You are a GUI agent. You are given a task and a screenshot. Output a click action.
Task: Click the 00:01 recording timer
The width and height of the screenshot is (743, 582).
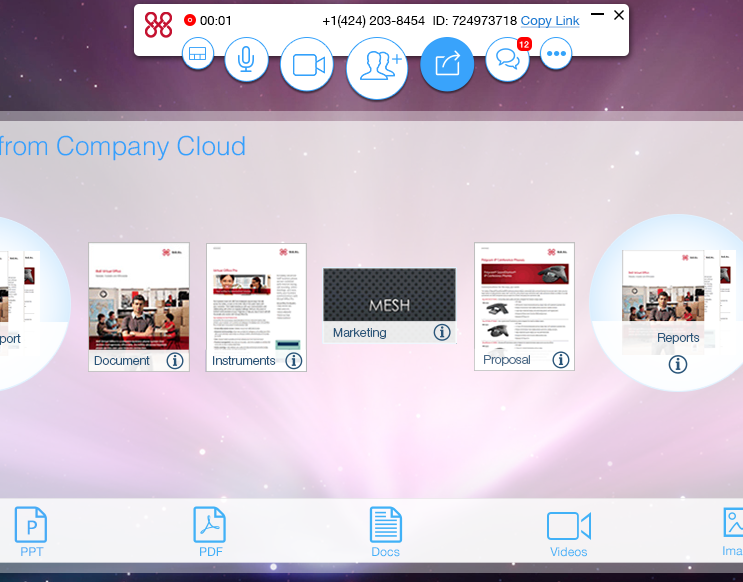216,21
